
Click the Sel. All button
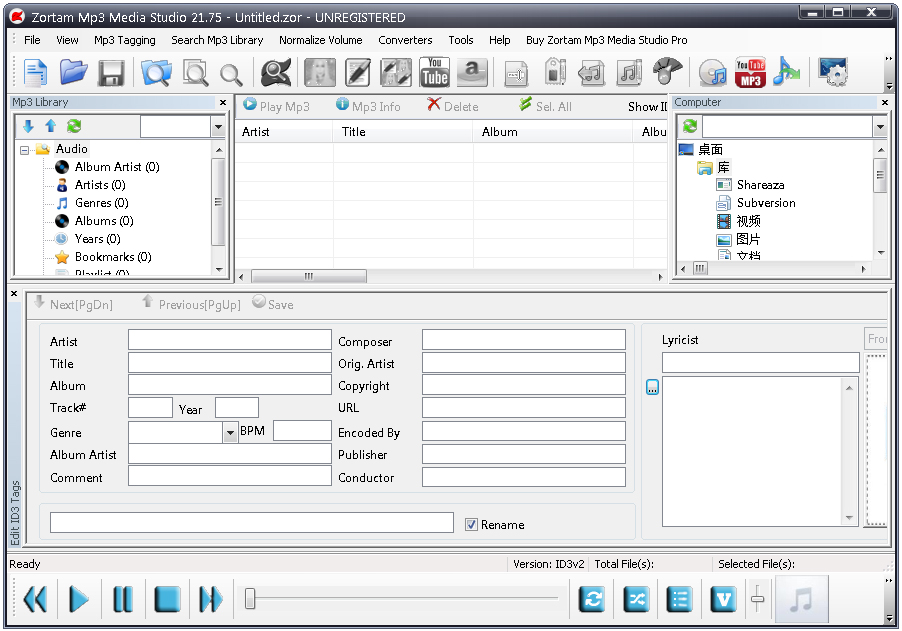tap(545, 106)
